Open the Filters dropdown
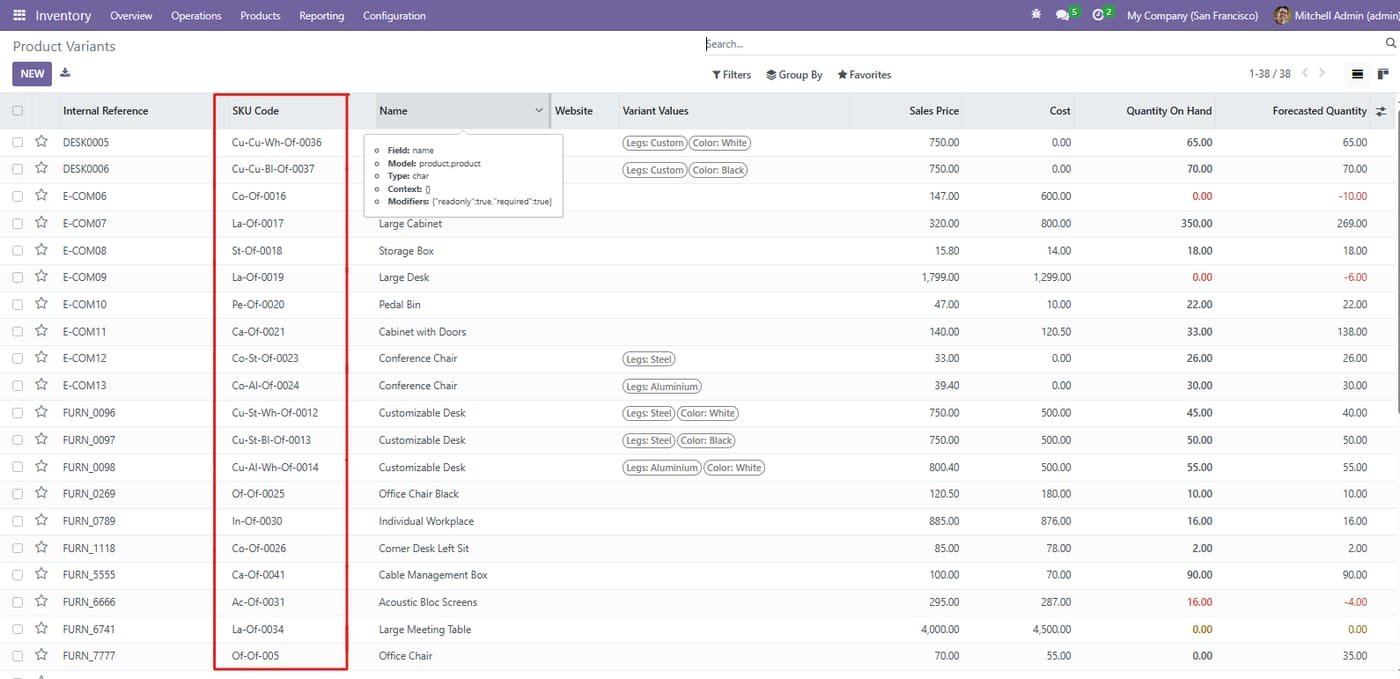The height and width of the screenshot is (679, 1400). point(731,75)
